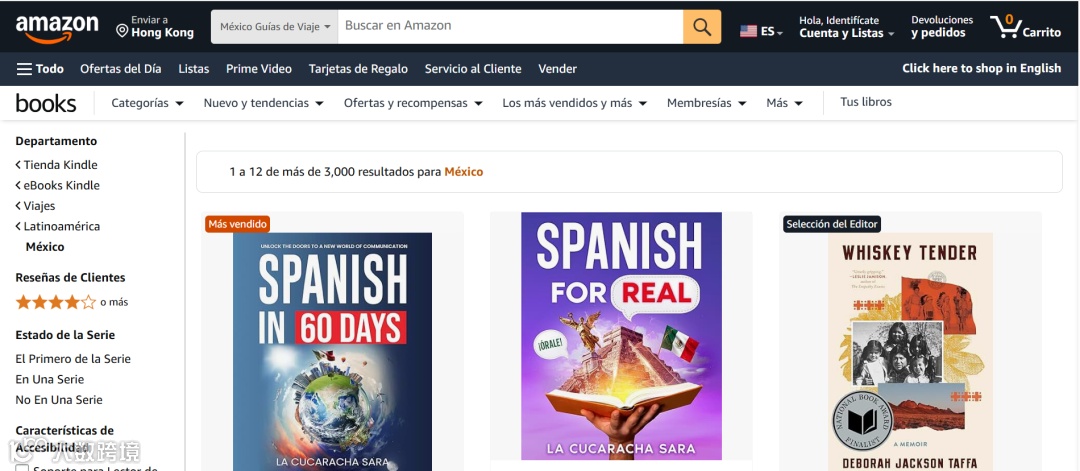Go back to Latinoamérica department
This screenshot has width=1080, height=471.
pos(58,227)
